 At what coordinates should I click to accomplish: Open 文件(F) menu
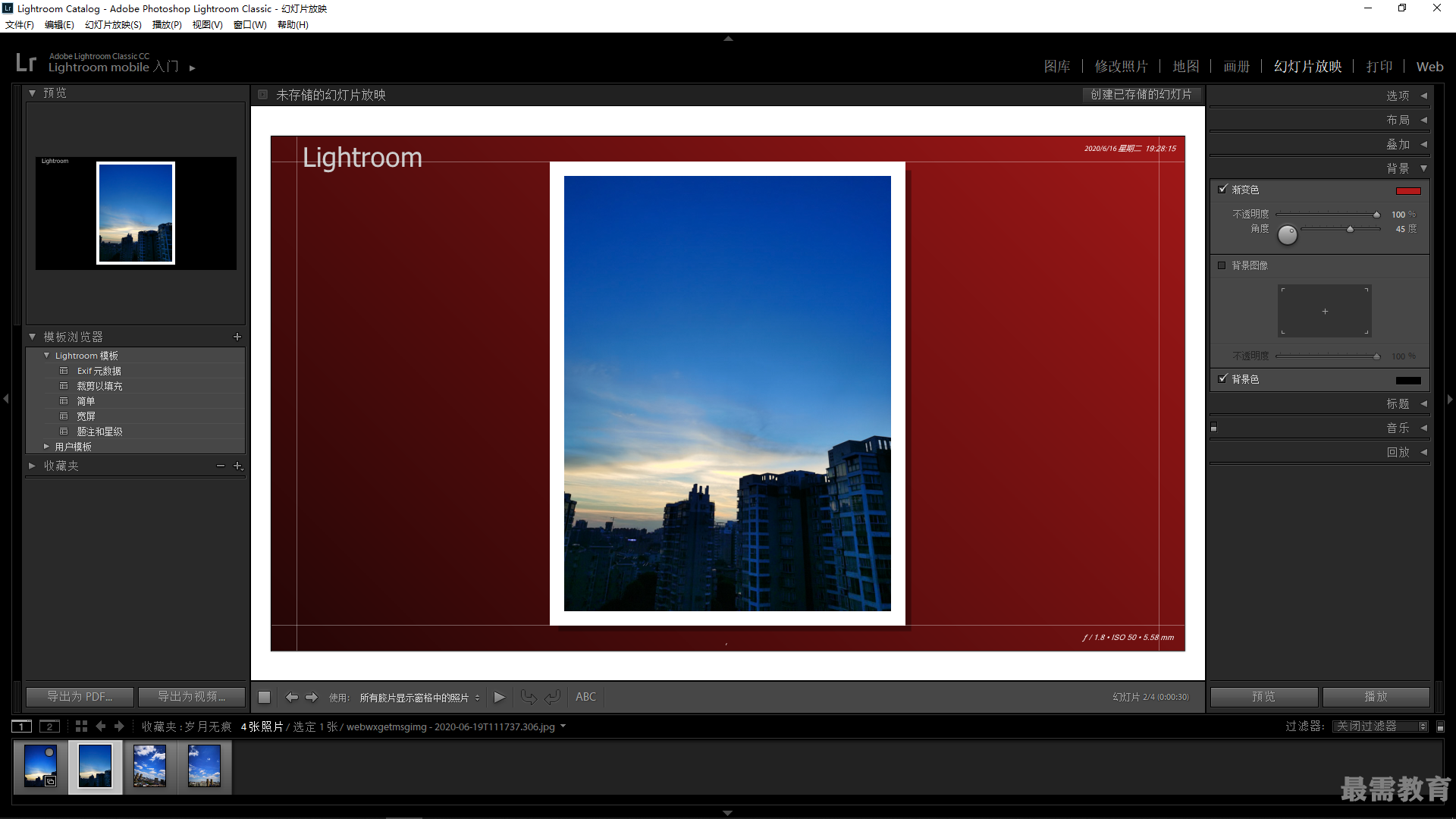pos(20,25)
